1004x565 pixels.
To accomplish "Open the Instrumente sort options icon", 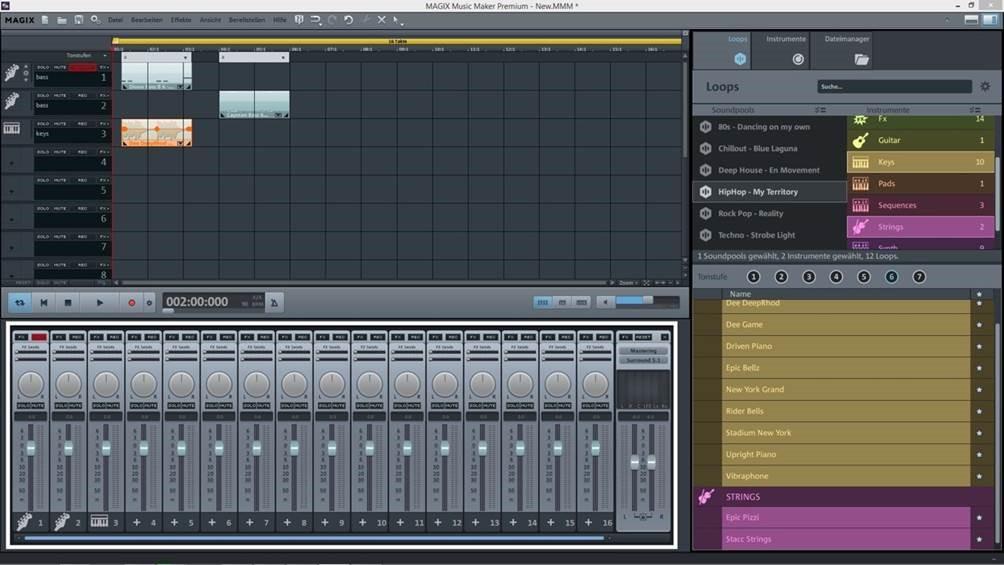I will 976,110.
